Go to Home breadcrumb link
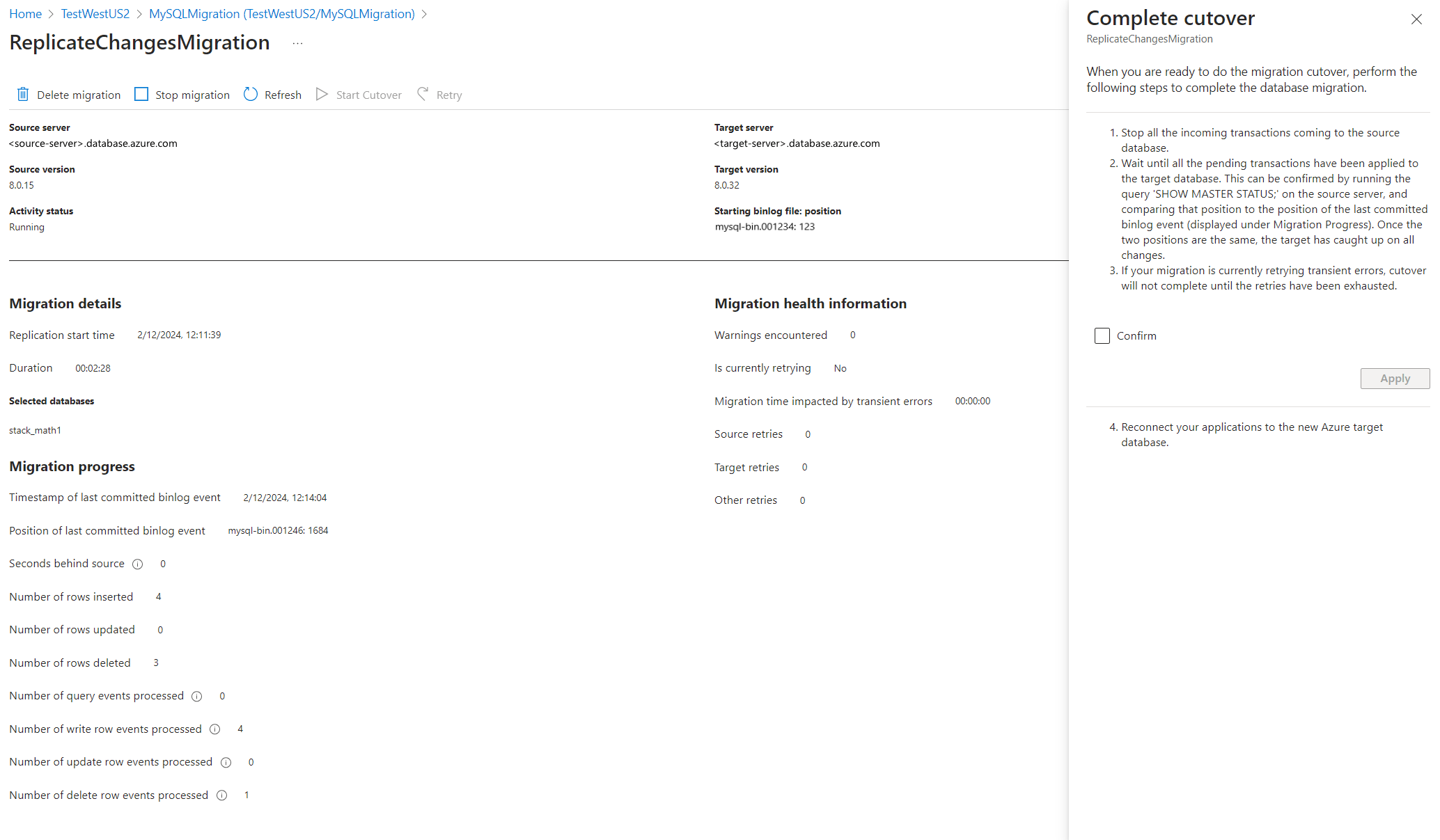The image size is (1440, 840). [25, 14]
